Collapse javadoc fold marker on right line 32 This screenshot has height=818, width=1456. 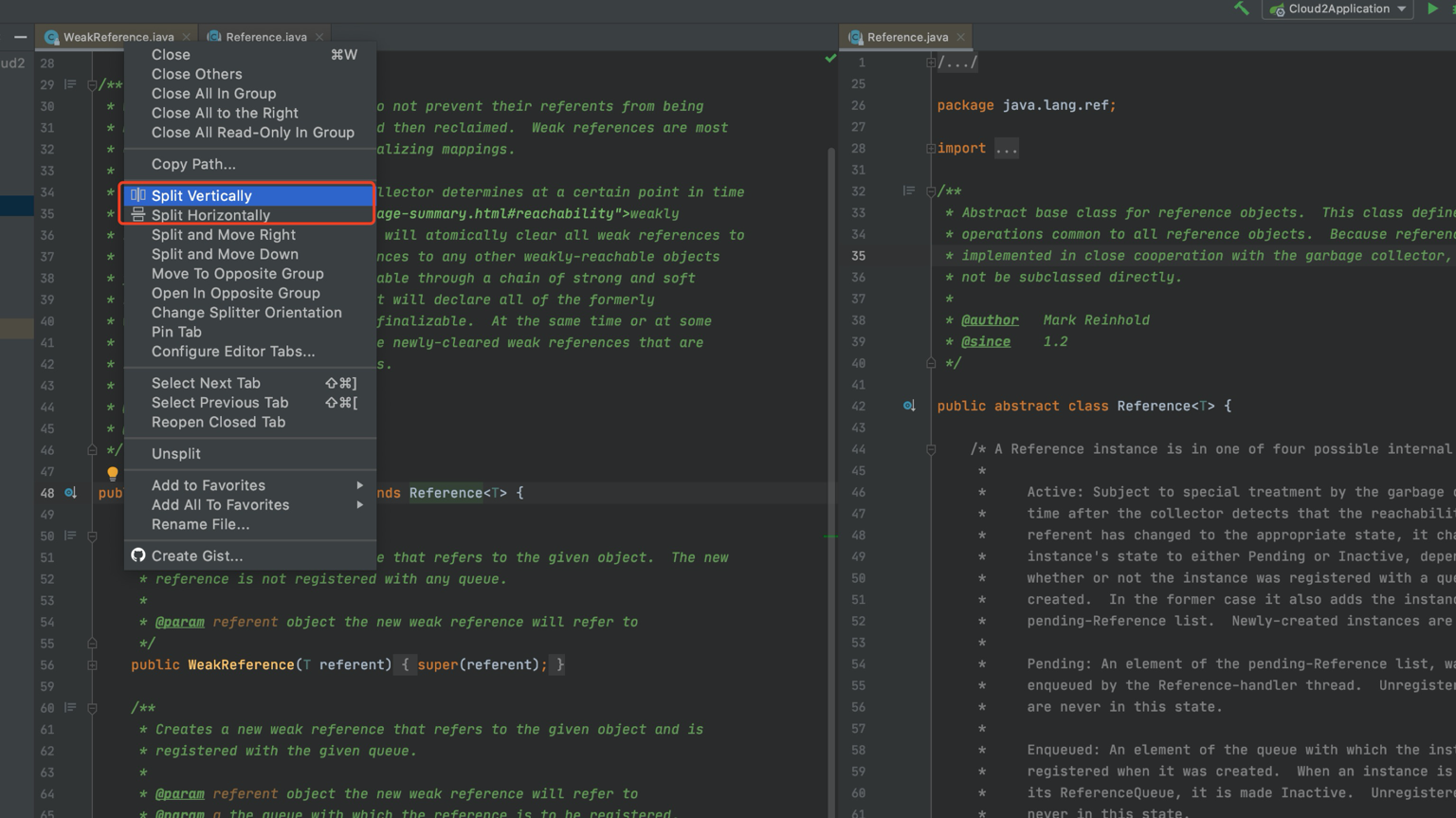931,191
